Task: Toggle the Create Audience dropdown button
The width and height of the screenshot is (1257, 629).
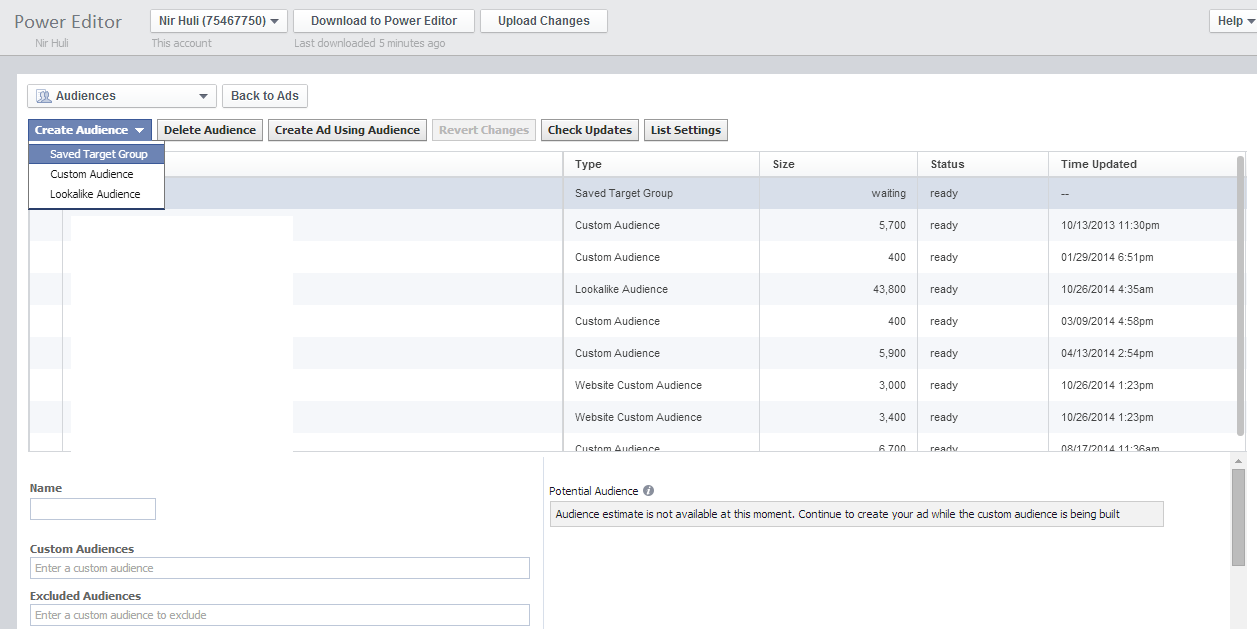Action: 90,130
